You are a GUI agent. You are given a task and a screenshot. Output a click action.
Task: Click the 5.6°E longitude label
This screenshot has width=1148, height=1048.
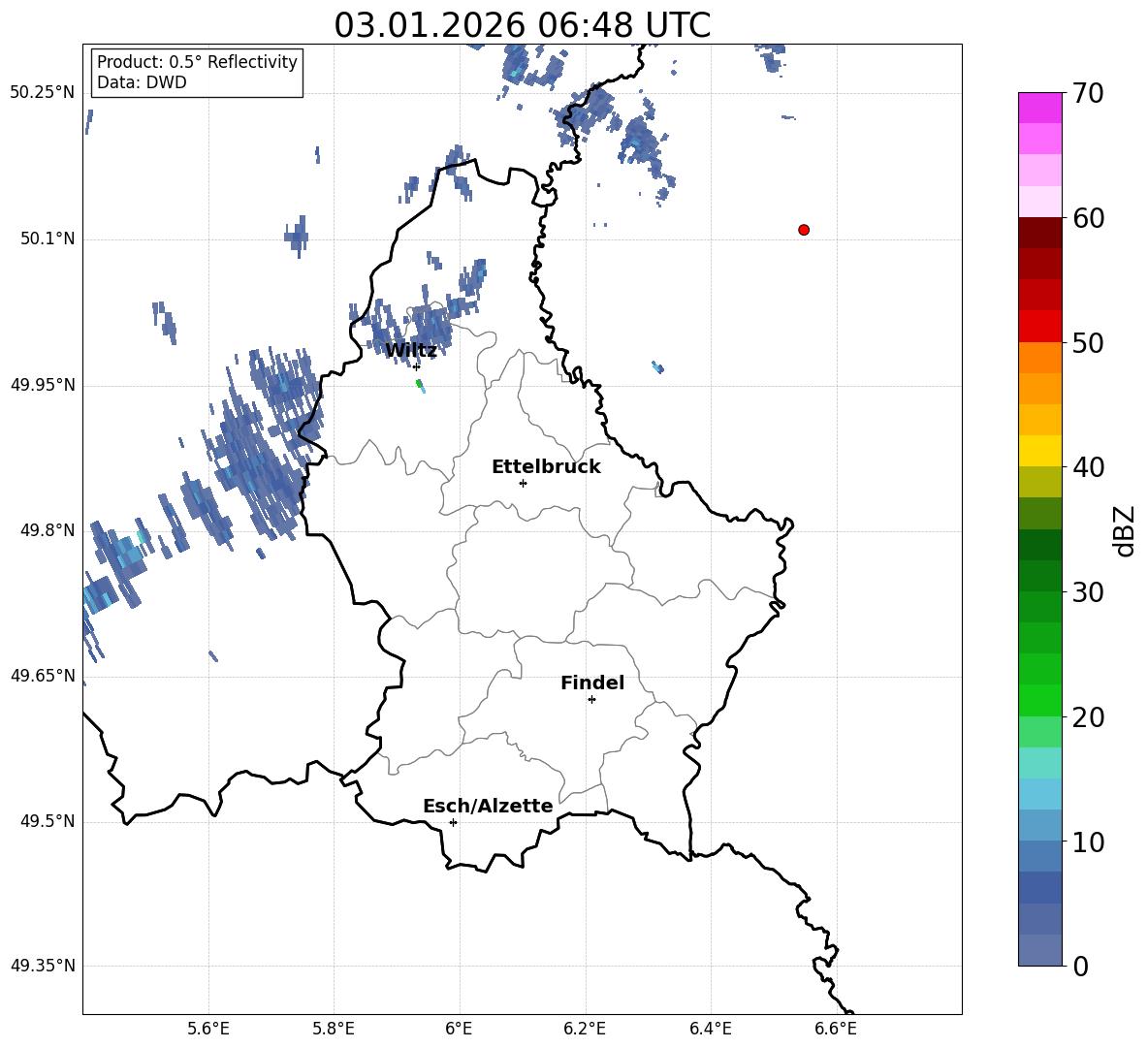pyautogui.click(x=208, y=1029)
